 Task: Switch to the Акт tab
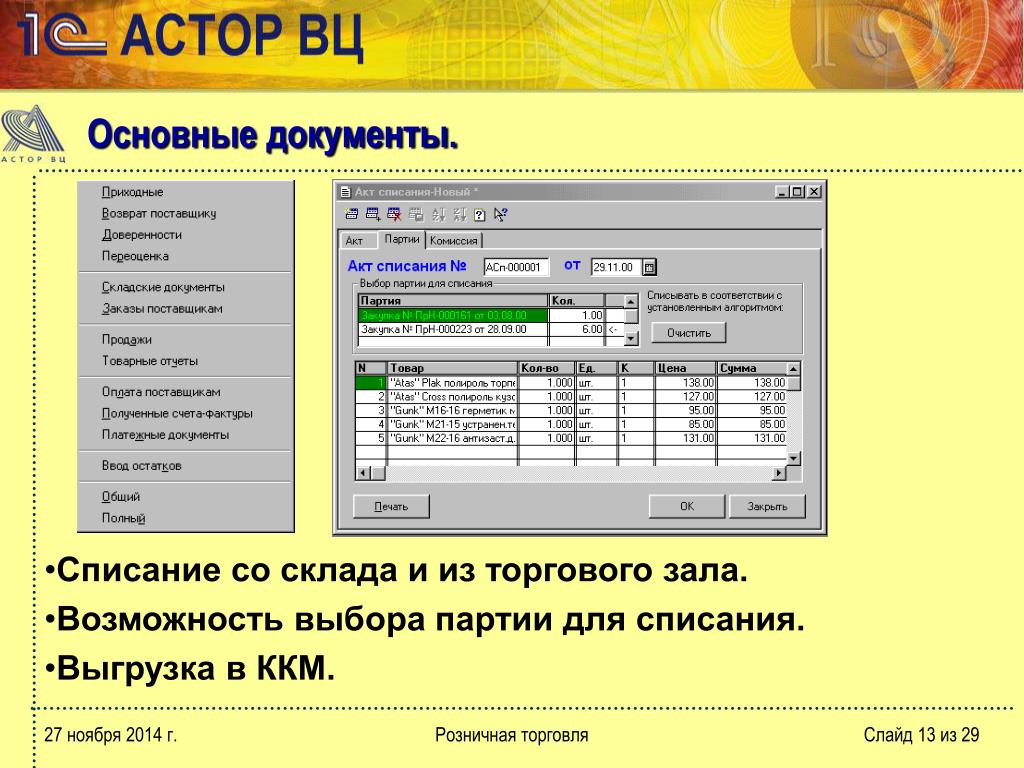[x=356, y=240]
